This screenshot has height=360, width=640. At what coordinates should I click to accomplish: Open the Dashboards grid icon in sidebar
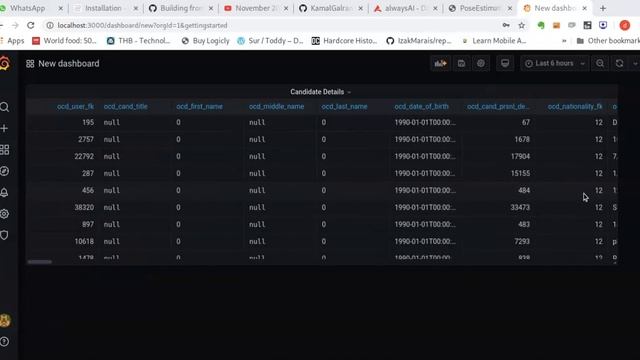click(4, 150)
